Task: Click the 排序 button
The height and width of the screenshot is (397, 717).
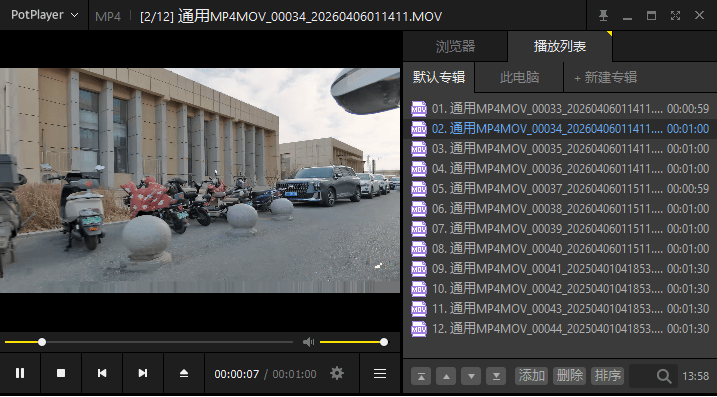Action: [x=608, y=376]
